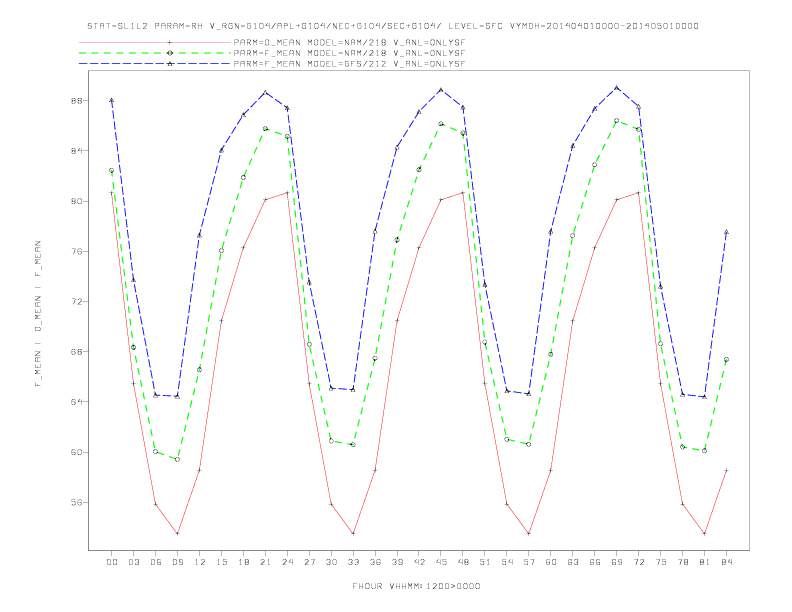Click the green dashed line sample in legend
Viewport: 792px width, 612px height.
coord(155,53)
